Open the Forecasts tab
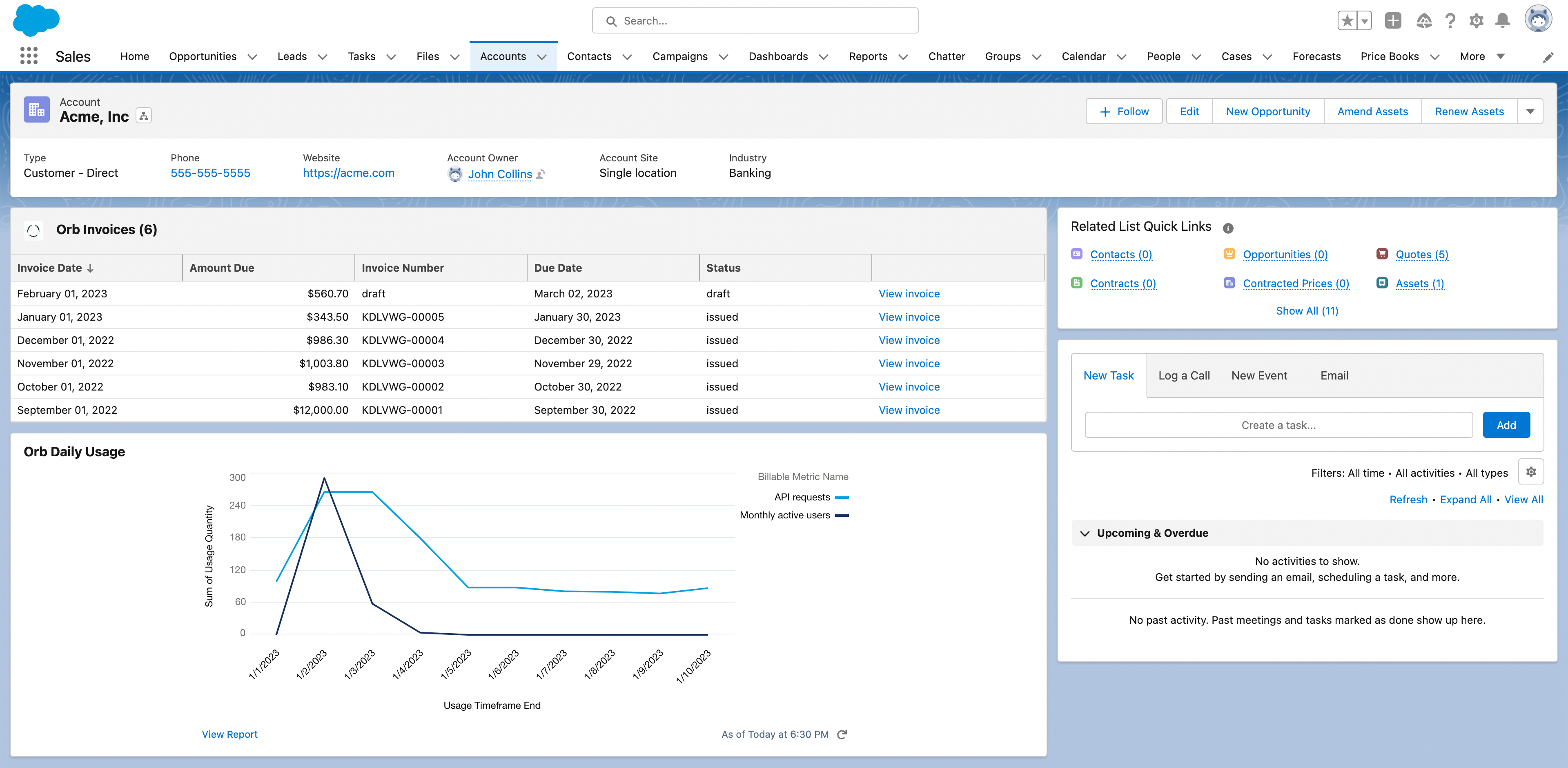Image resolution: width=1568 pixels, height=768 pixels. tap(1316, 57)
